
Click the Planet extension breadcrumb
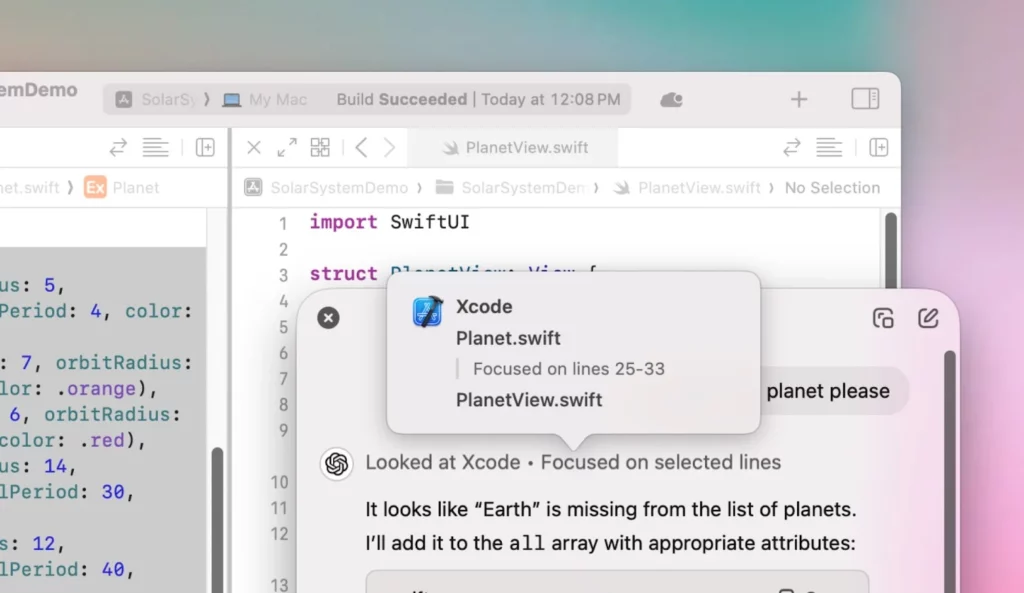tap(122, 188)
